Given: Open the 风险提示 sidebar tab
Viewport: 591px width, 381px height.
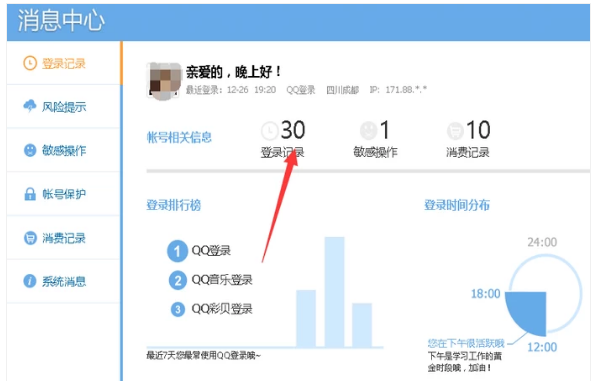Looking at the screenshot, I should (x=63, y=107).
